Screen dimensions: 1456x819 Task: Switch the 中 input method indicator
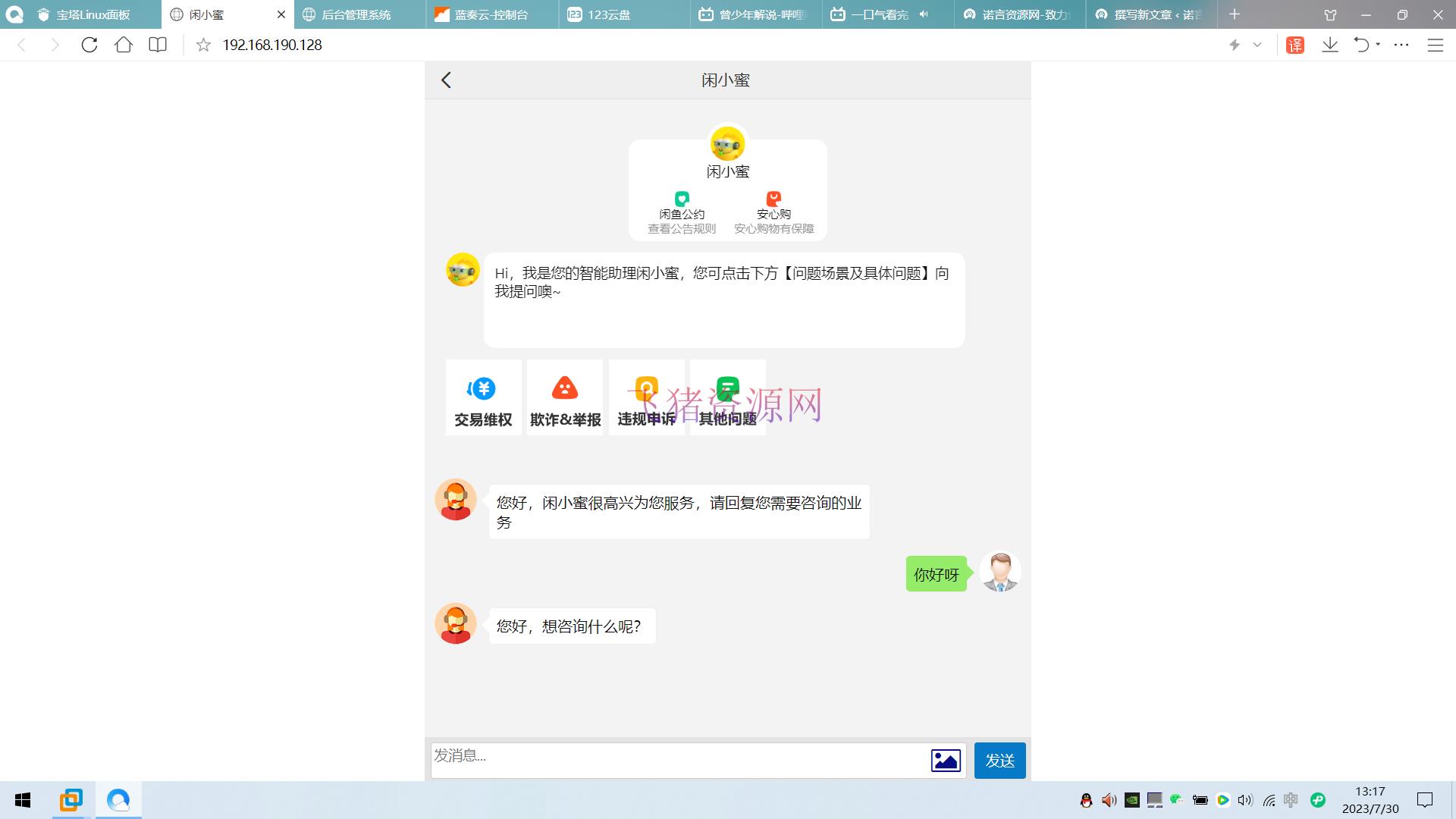(1291, 800)
